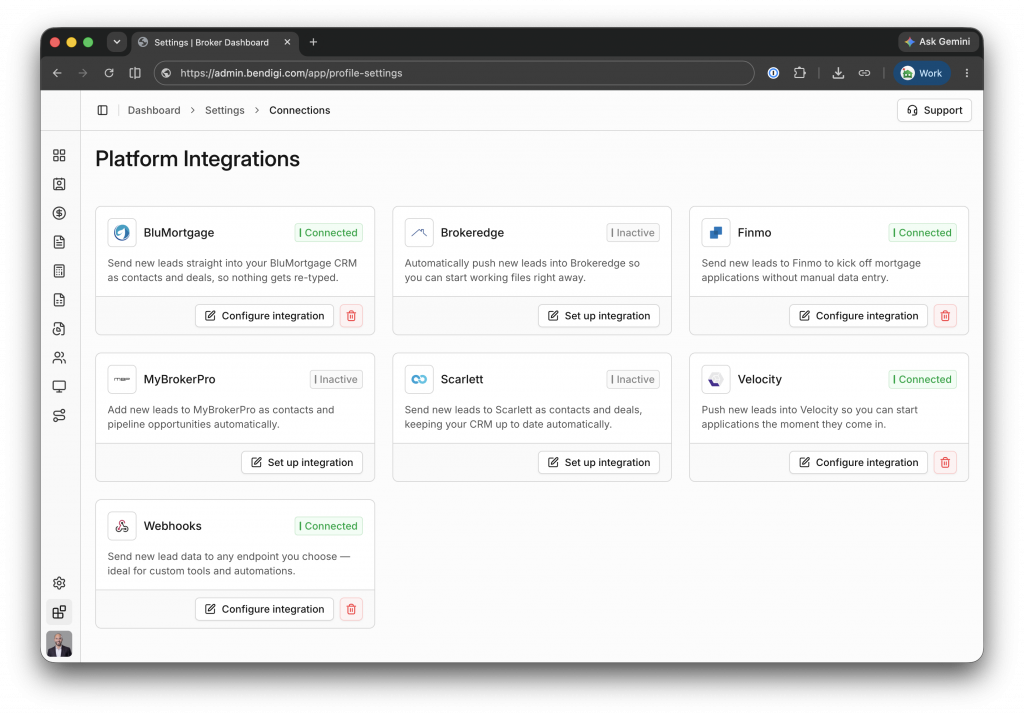Open the user profile avatar
Screen dimensions: 1024x716
pos(59,644)
